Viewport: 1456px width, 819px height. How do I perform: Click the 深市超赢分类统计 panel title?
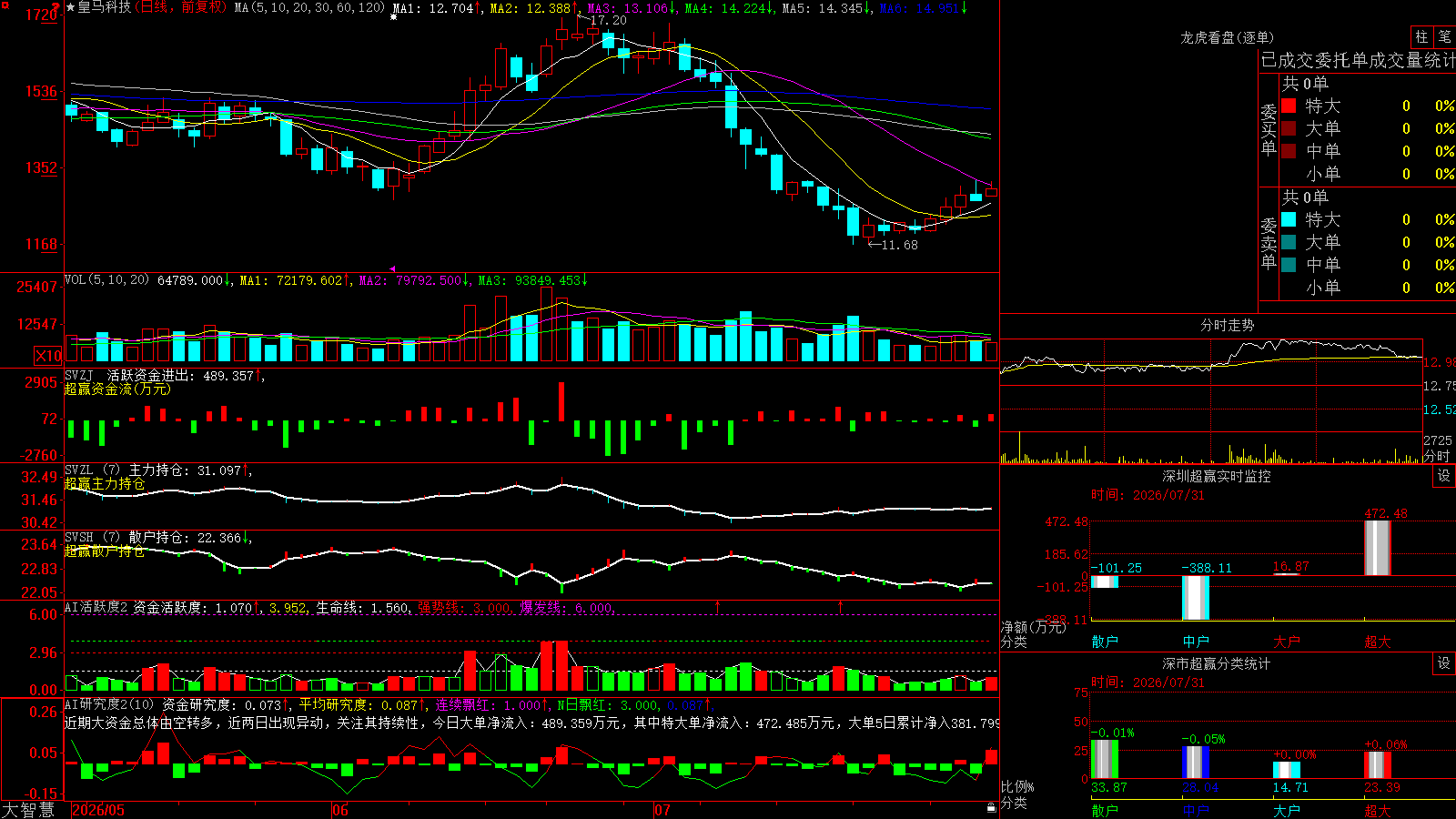1217,663
